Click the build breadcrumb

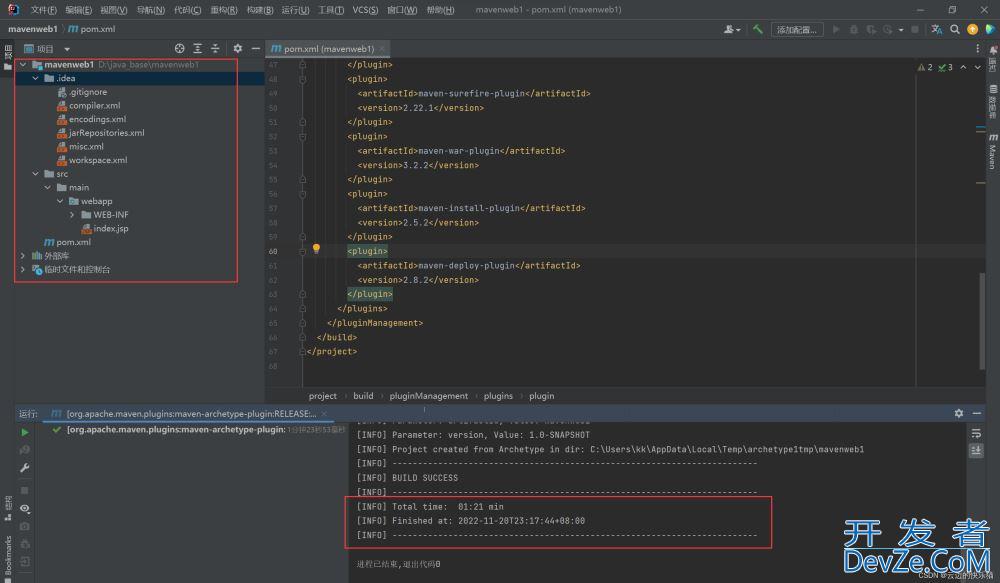(363, 395)
